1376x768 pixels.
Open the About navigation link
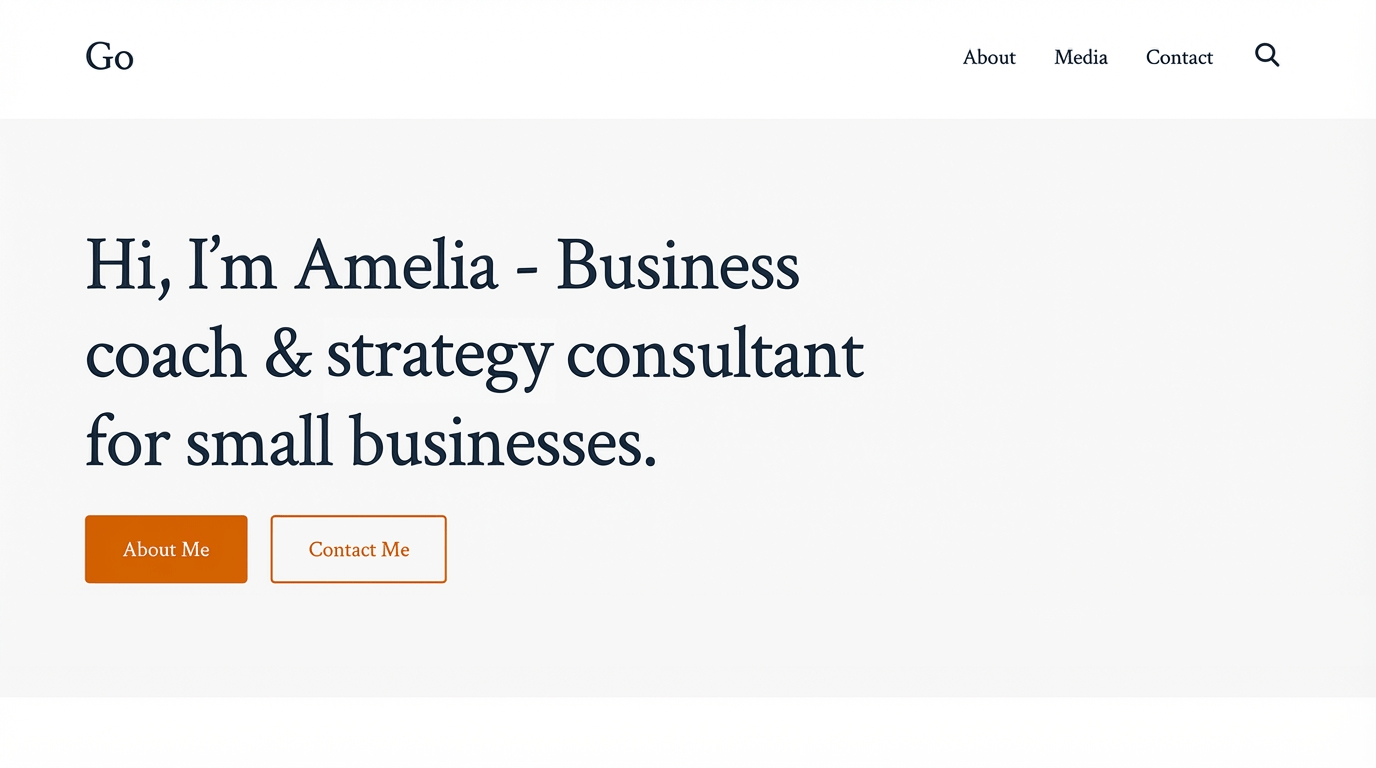point(989,58)
